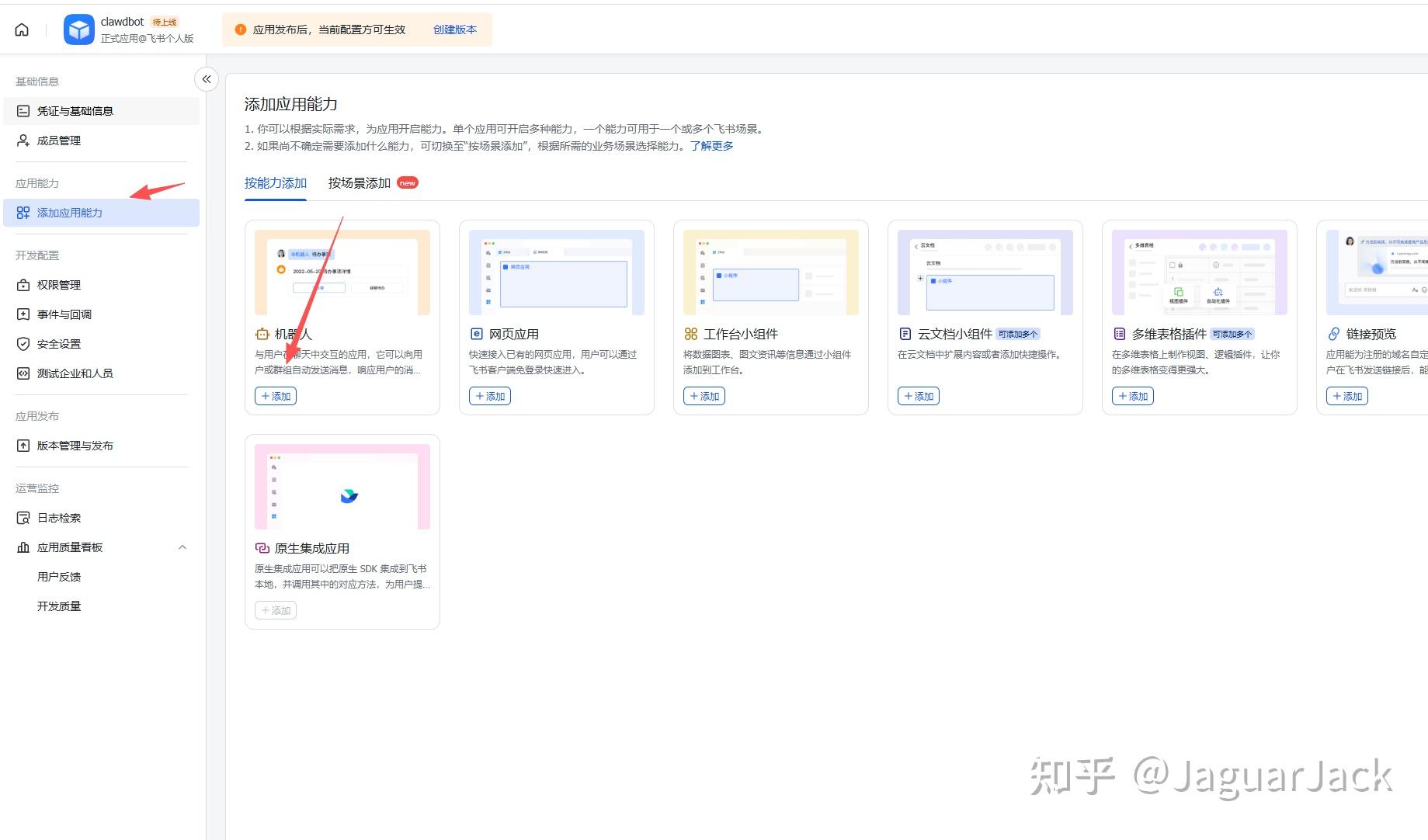Add the 工作台小组件 capability

[704, 396]
